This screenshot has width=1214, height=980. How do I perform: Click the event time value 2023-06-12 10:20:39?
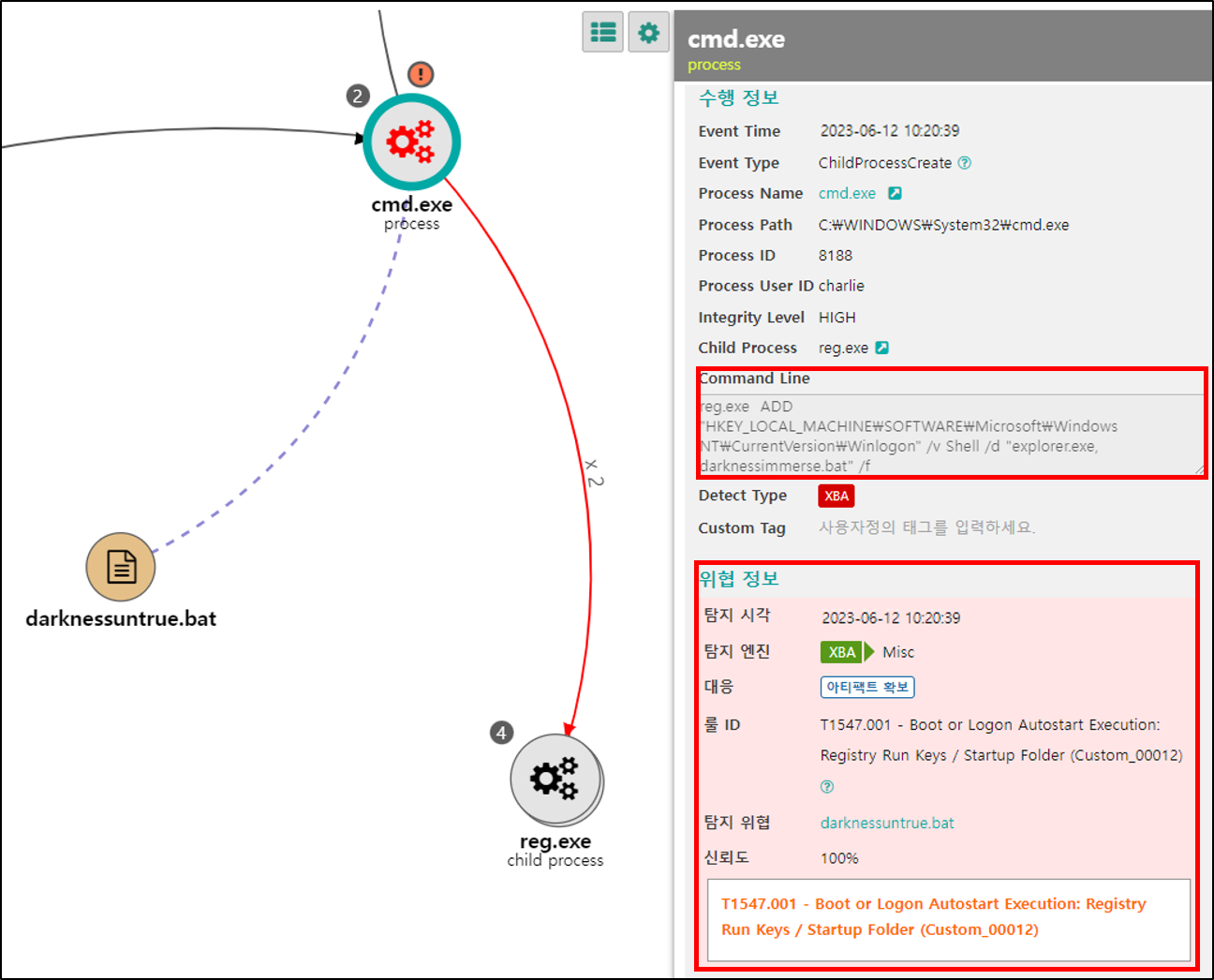point(890,131)
